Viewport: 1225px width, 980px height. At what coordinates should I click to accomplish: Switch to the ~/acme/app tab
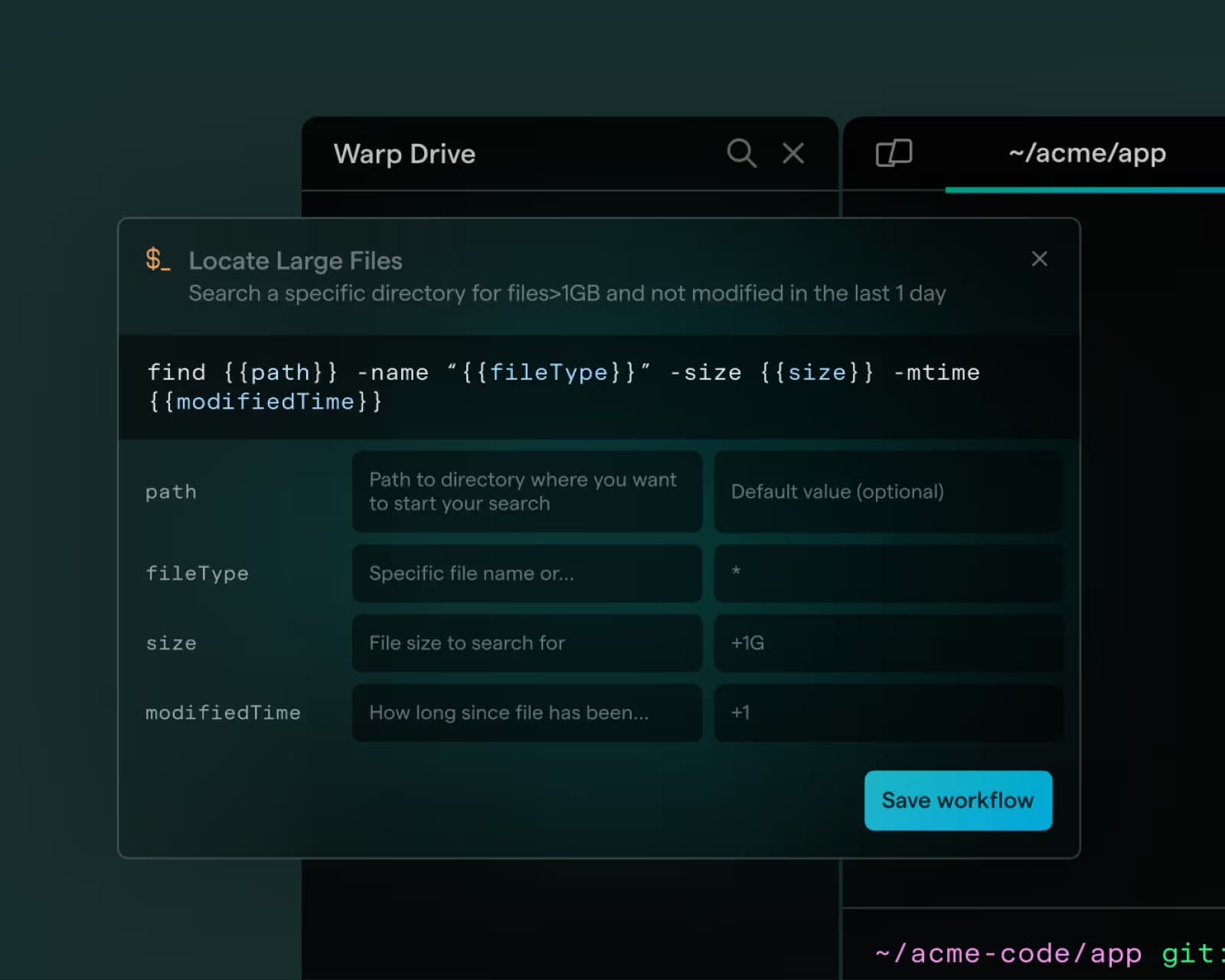(x=1088, y=153)
